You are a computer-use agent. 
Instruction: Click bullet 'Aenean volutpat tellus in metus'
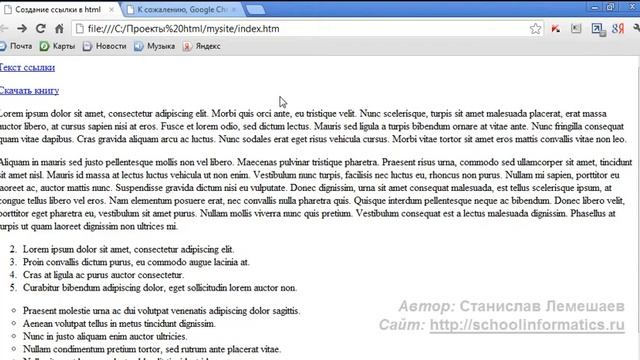click(119, 324)
